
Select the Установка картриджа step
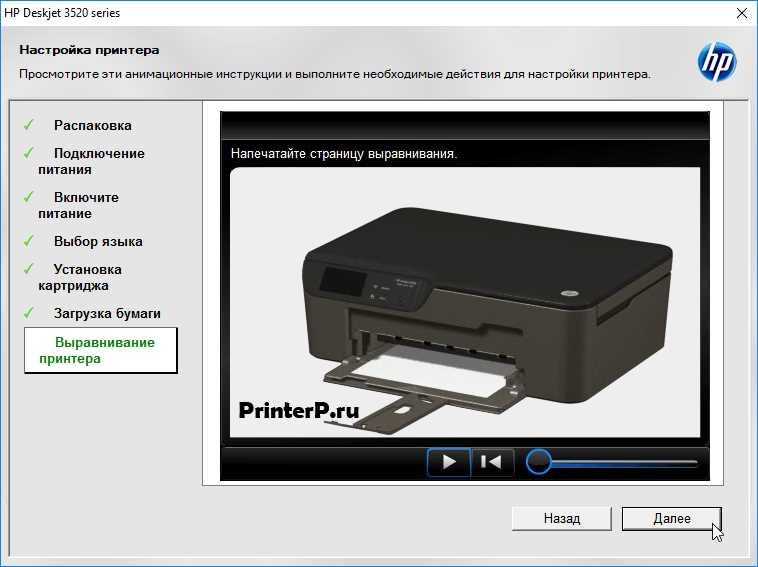coord(87,277)
